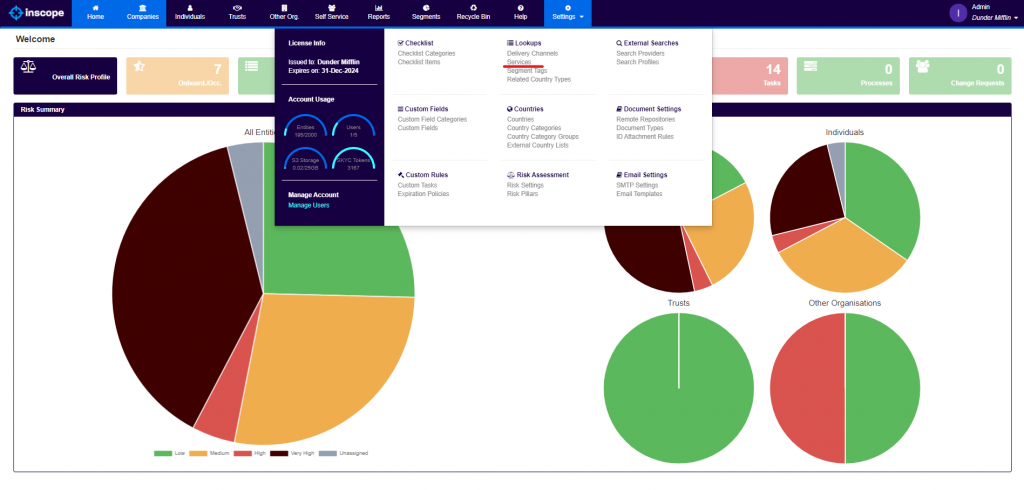Collapse the Settings dropdown menu
Viewport: 1024px width, 490px height.
point(568,13)
